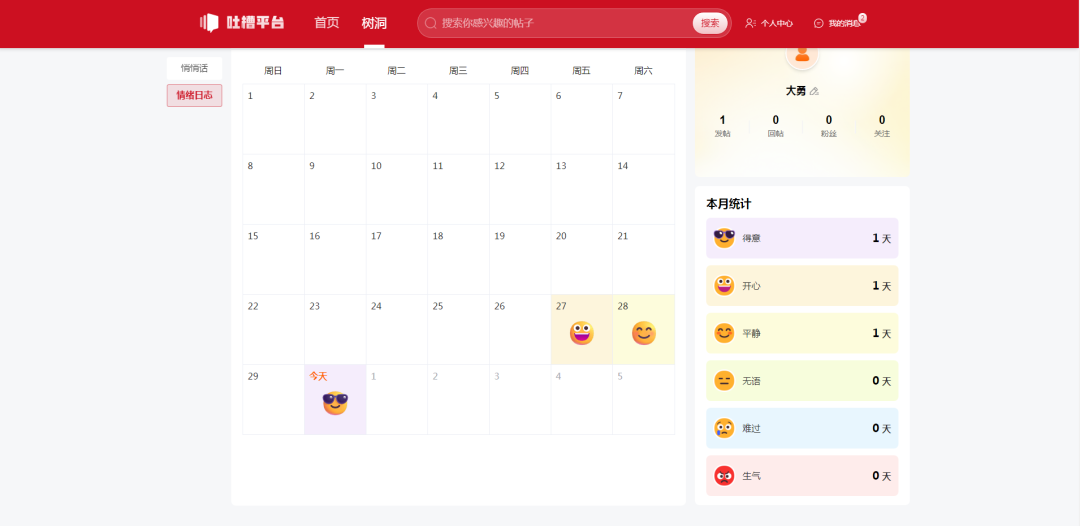Image resolution: width=1080 pixels, height=526 pixels.
Task: Click the happy emoji on day 27
Action: 581,333
